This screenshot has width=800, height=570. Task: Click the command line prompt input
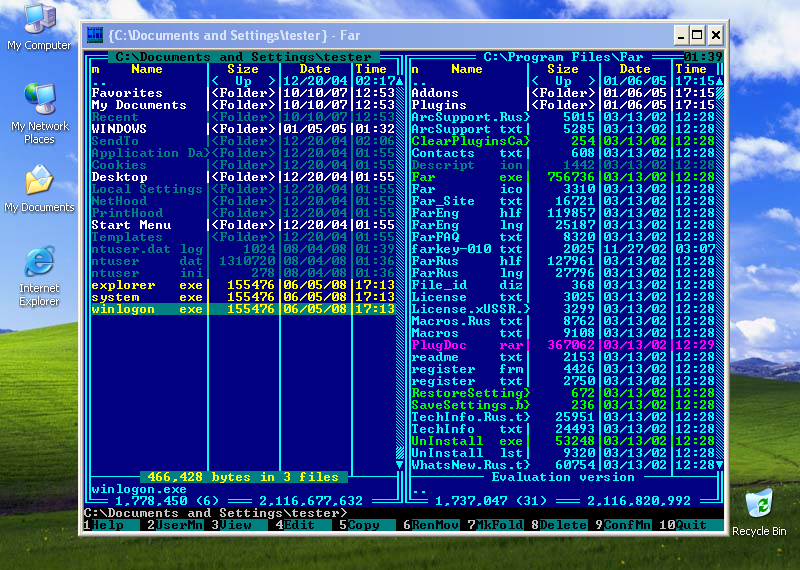(403, 513)
